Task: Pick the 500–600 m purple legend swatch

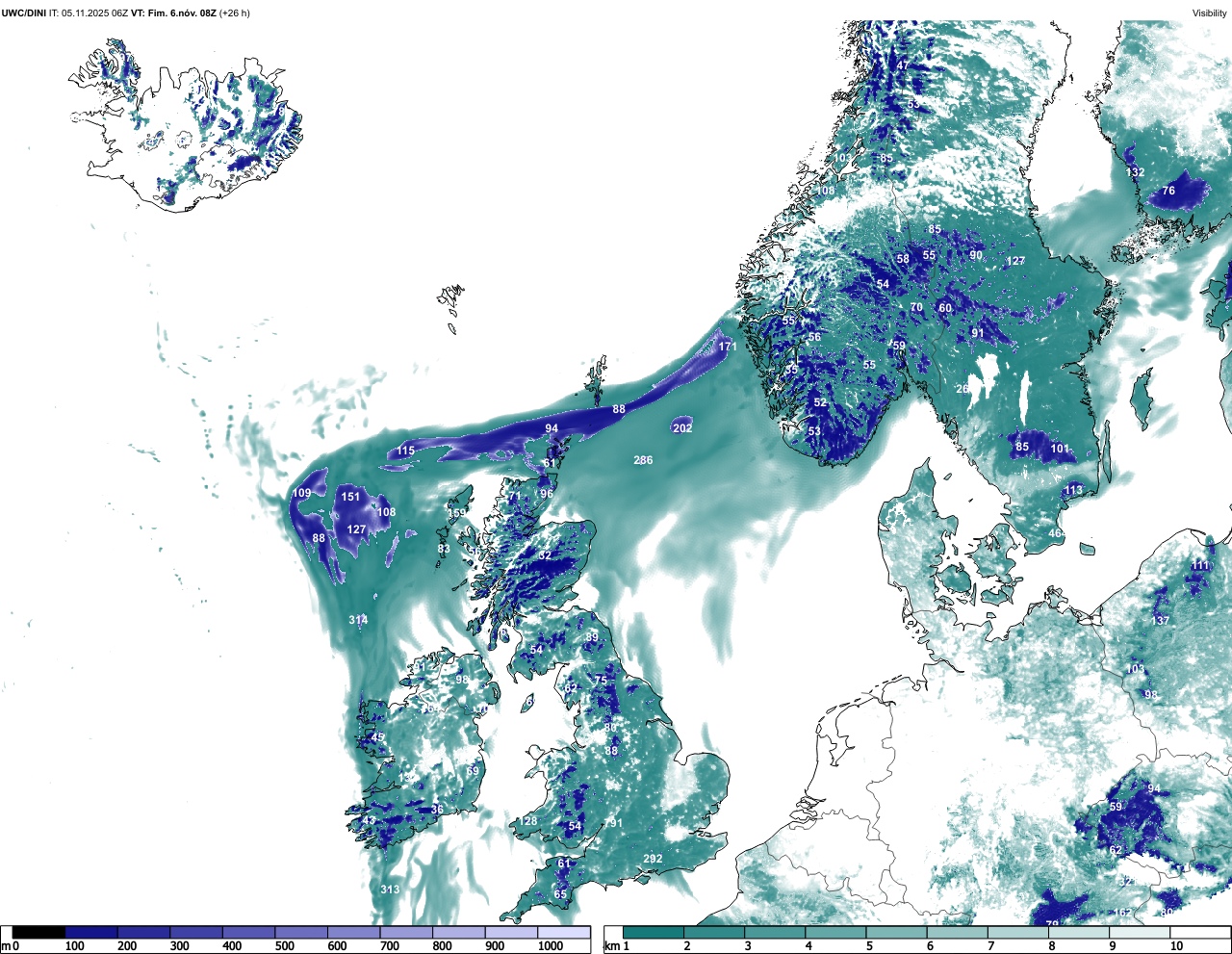Action: pyautogui.click(x=301, y=933)
